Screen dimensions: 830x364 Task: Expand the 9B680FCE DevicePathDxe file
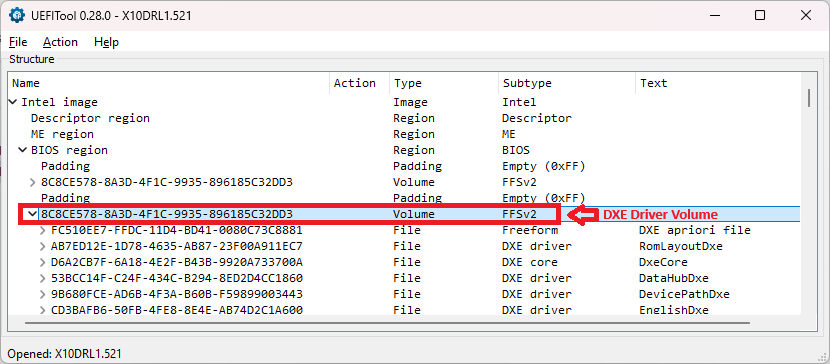pos(43,294)
